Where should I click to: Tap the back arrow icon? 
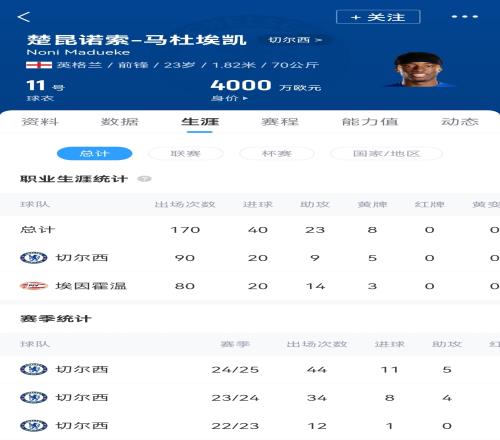(24, 17)
